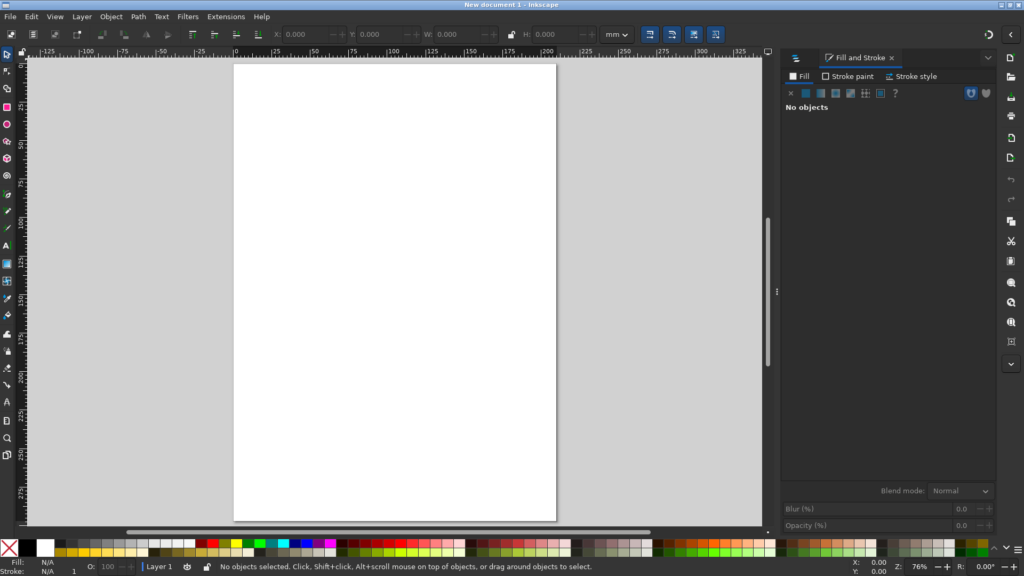Select the Ellipse circle tool
Image resolution: width=1024 pixels, height=576 pixels.
(7, 124)
